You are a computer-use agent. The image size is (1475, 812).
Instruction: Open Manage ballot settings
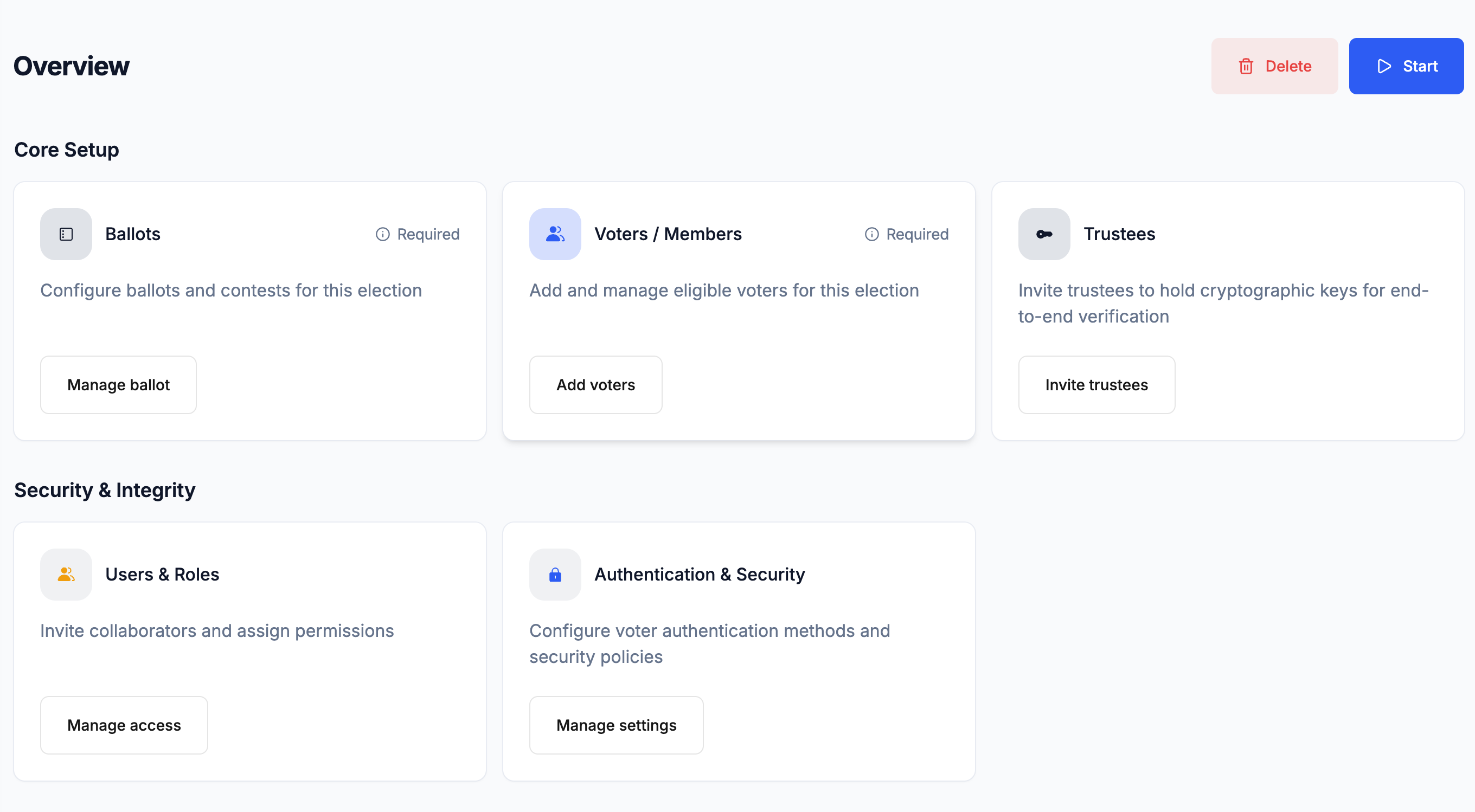118,384
